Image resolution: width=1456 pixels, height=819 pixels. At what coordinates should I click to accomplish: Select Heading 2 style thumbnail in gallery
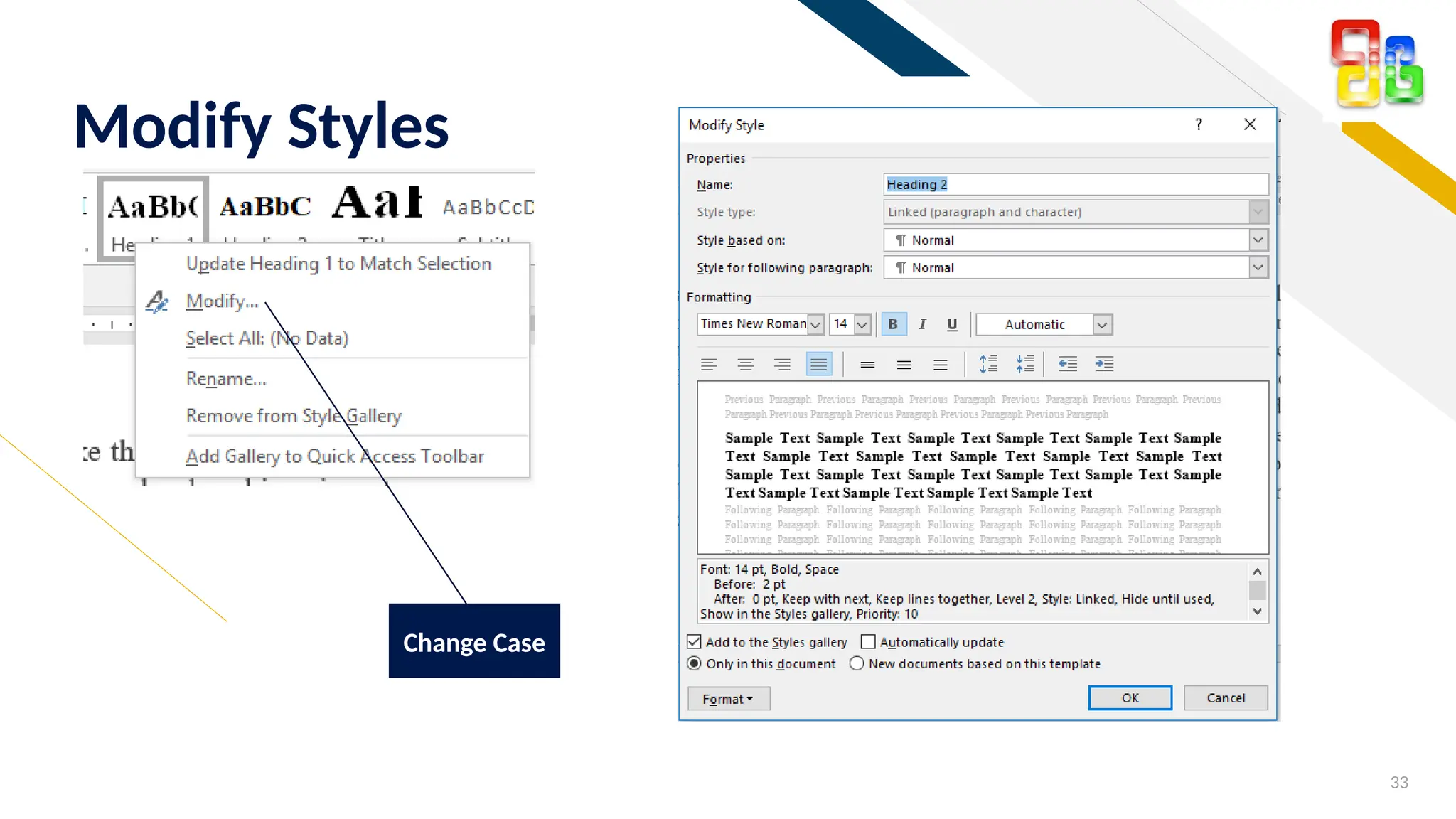point(265,213)
